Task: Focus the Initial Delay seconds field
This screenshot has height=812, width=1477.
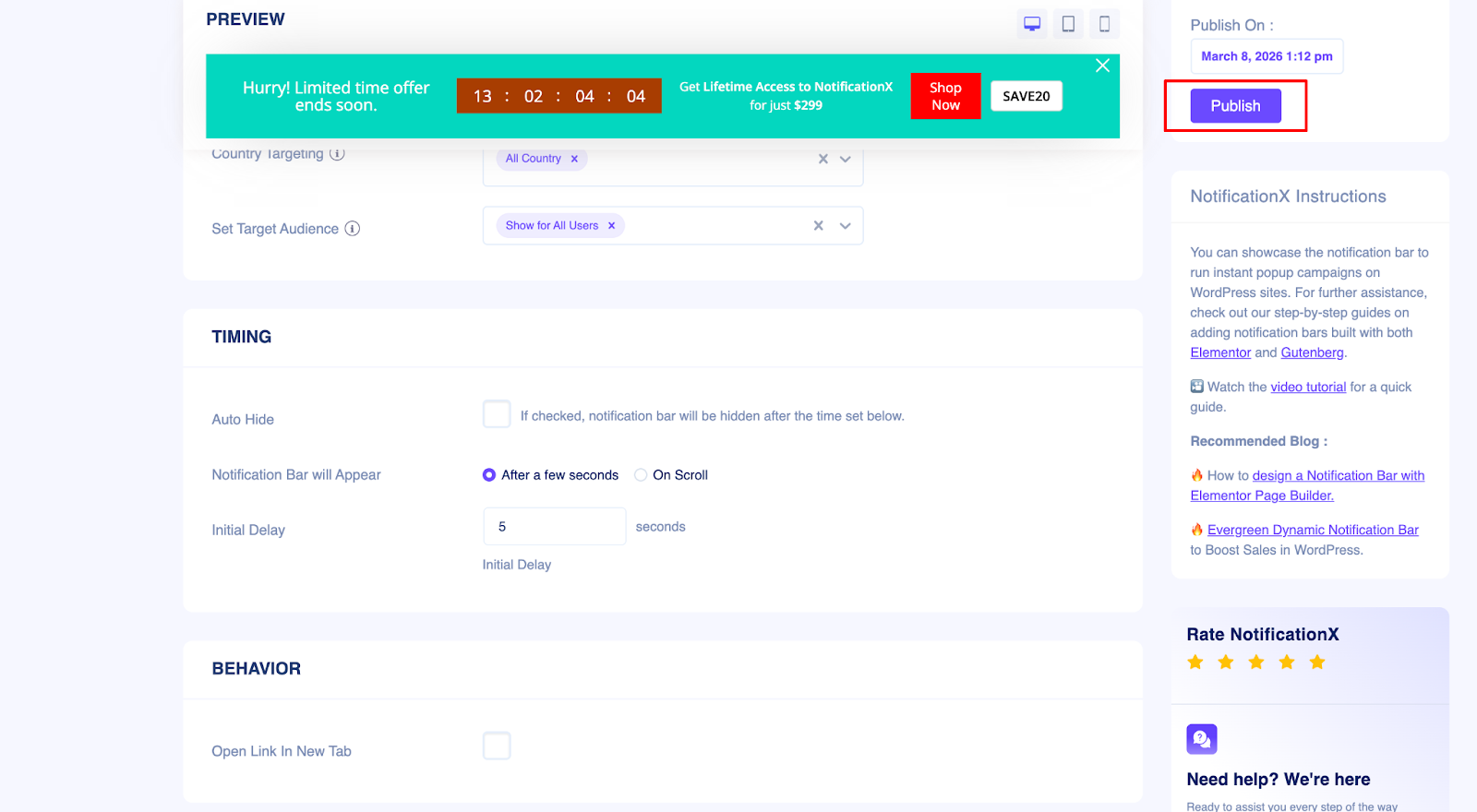Action: point(555,526)
